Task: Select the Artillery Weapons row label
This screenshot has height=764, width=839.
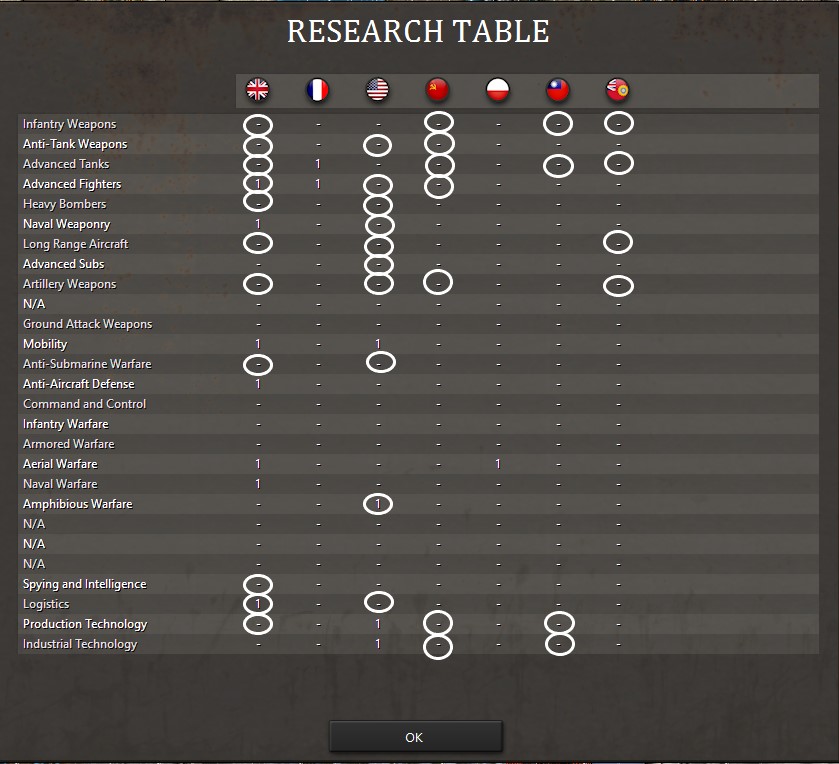Action: [70, 284]
